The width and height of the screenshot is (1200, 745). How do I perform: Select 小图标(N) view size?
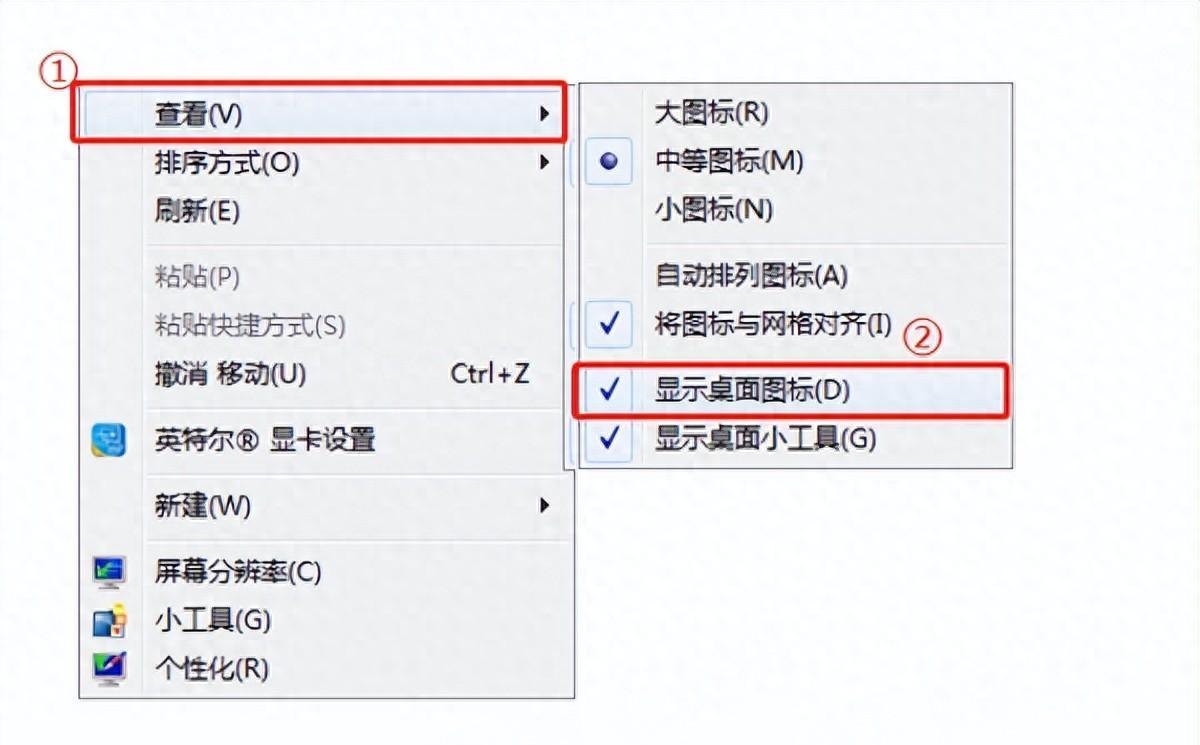[713, 210]
